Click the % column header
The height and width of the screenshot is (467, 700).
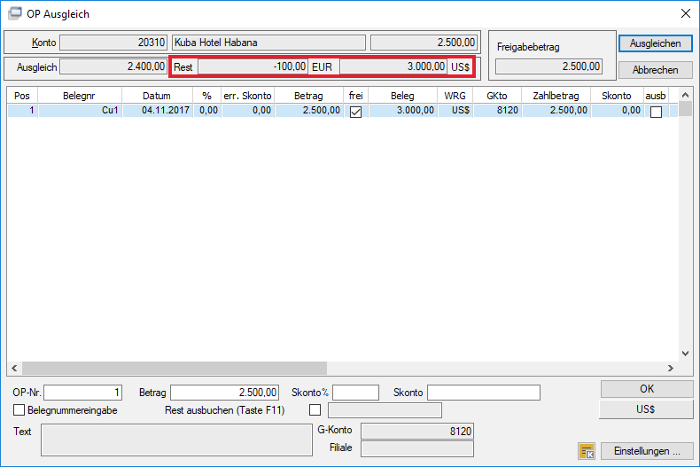207,96
